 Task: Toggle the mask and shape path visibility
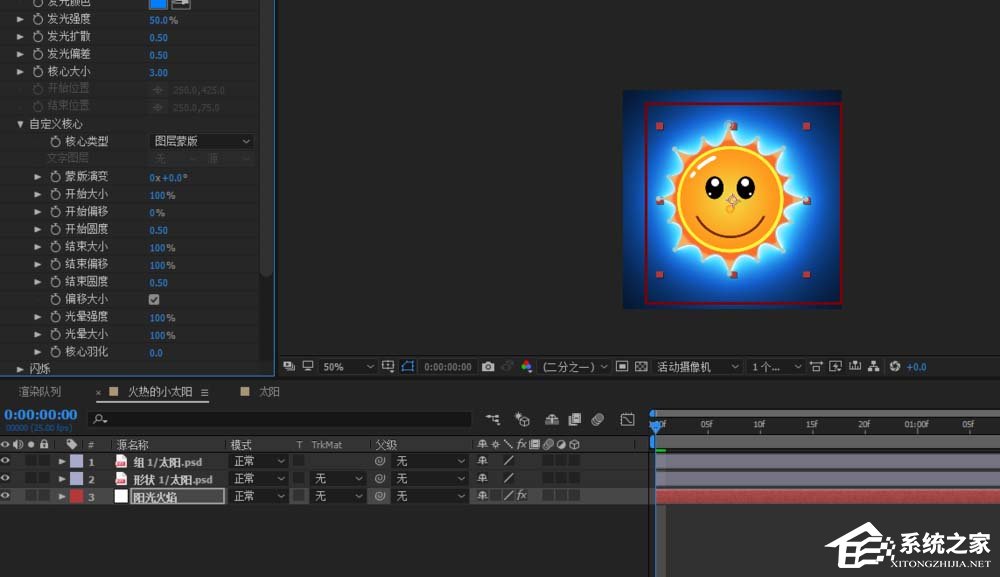pyautogui.click(x=407, y=367)
